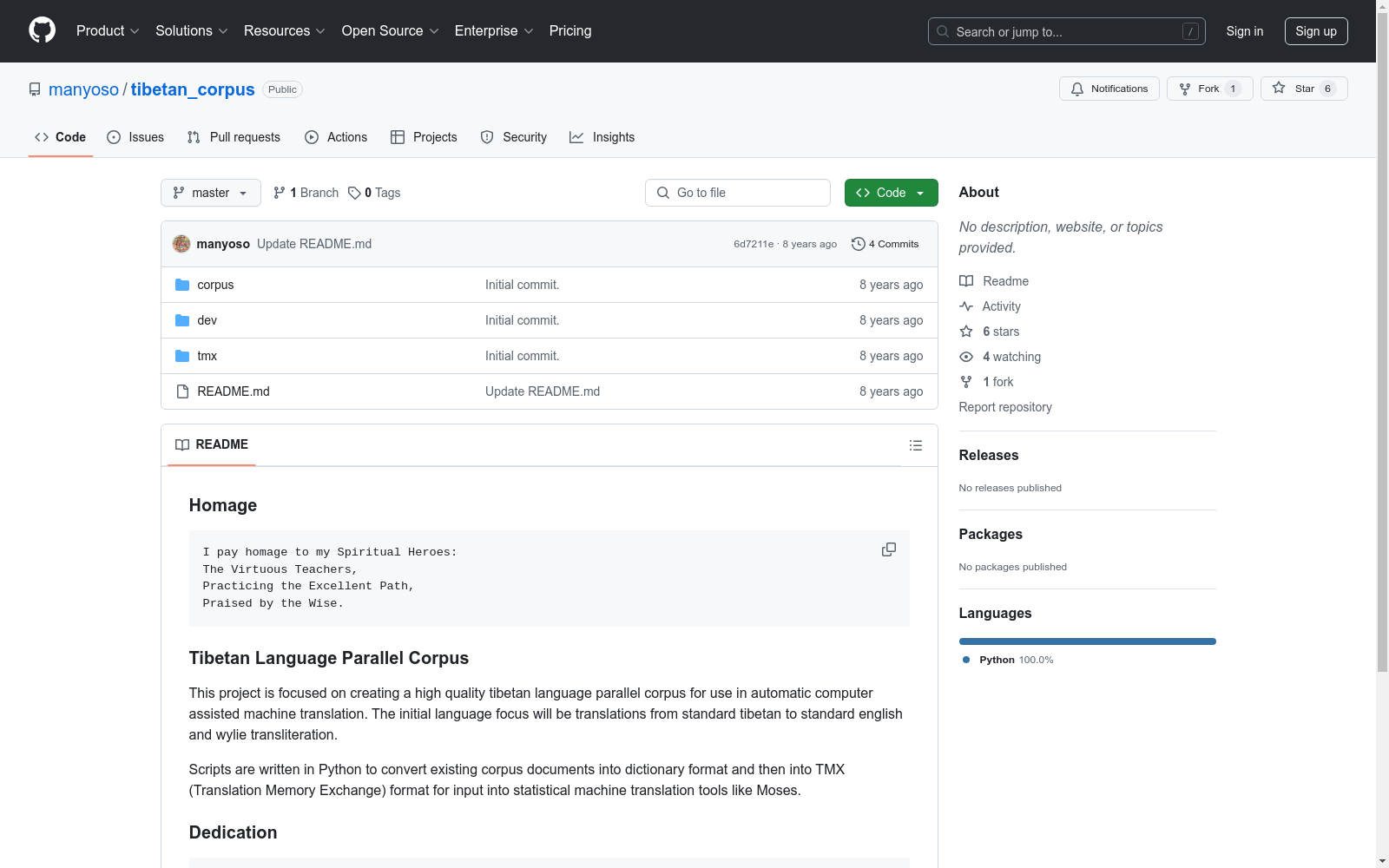The height and width of the screenshot is (868, 1389).
Task: Open the Open Source menu
Action: click(x=391, y=30)
